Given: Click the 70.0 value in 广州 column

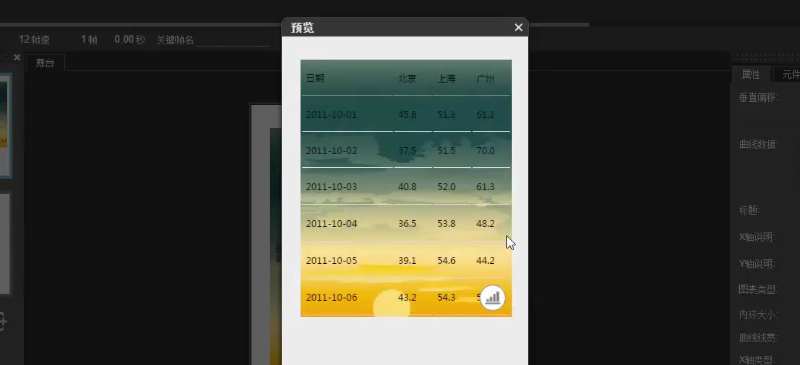Looking at the screenshot, I should tap(485, 151).
